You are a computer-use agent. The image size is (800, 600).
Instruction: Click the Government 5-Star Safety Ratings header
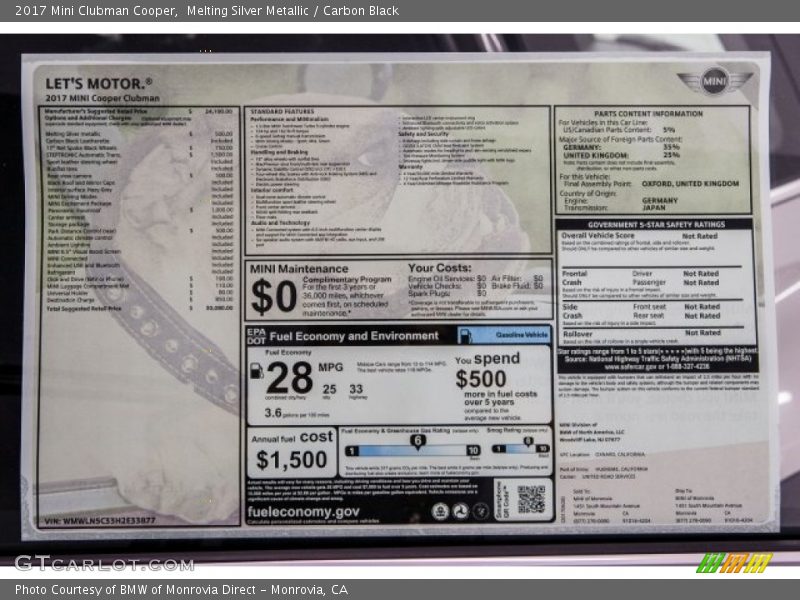click(x=656, y=225)
